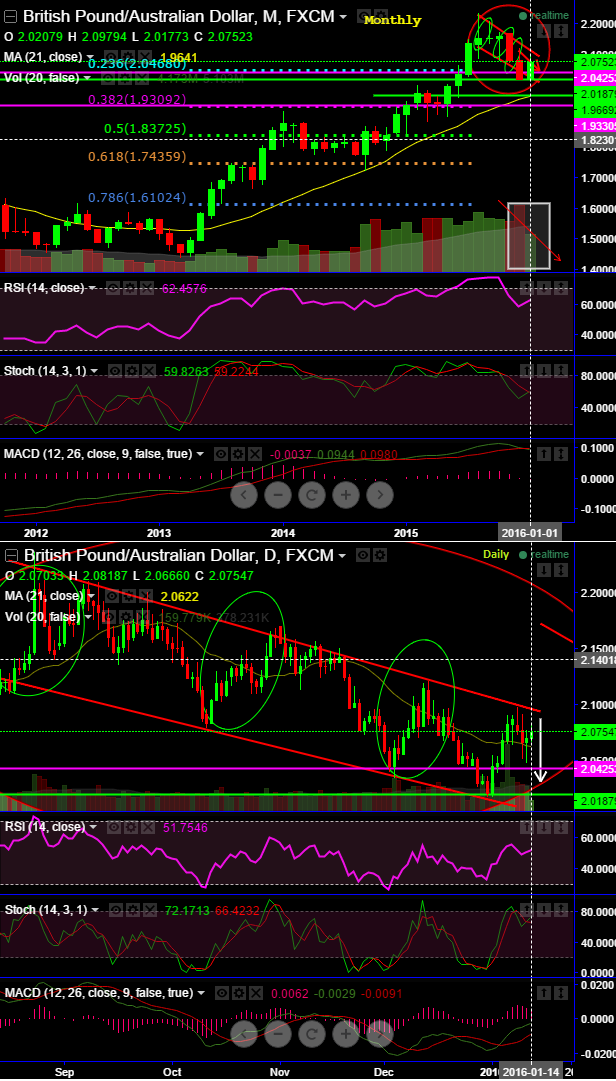Expand the MA (21, close) dropdown in monthly chart
The height and width of the screenshot is (1081, 616).
pyautogui.click(x=90, y=57)
